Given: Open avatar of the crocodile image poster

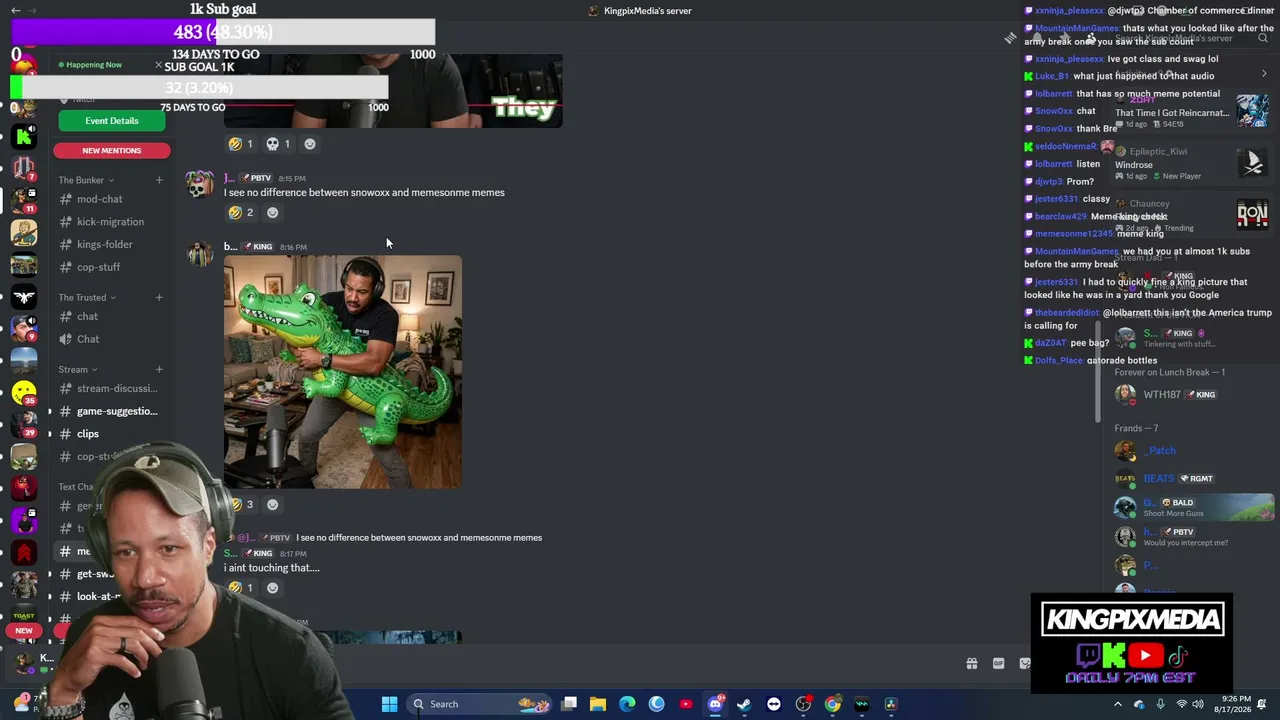Looking at the screenshot, I should pos(200,254).
